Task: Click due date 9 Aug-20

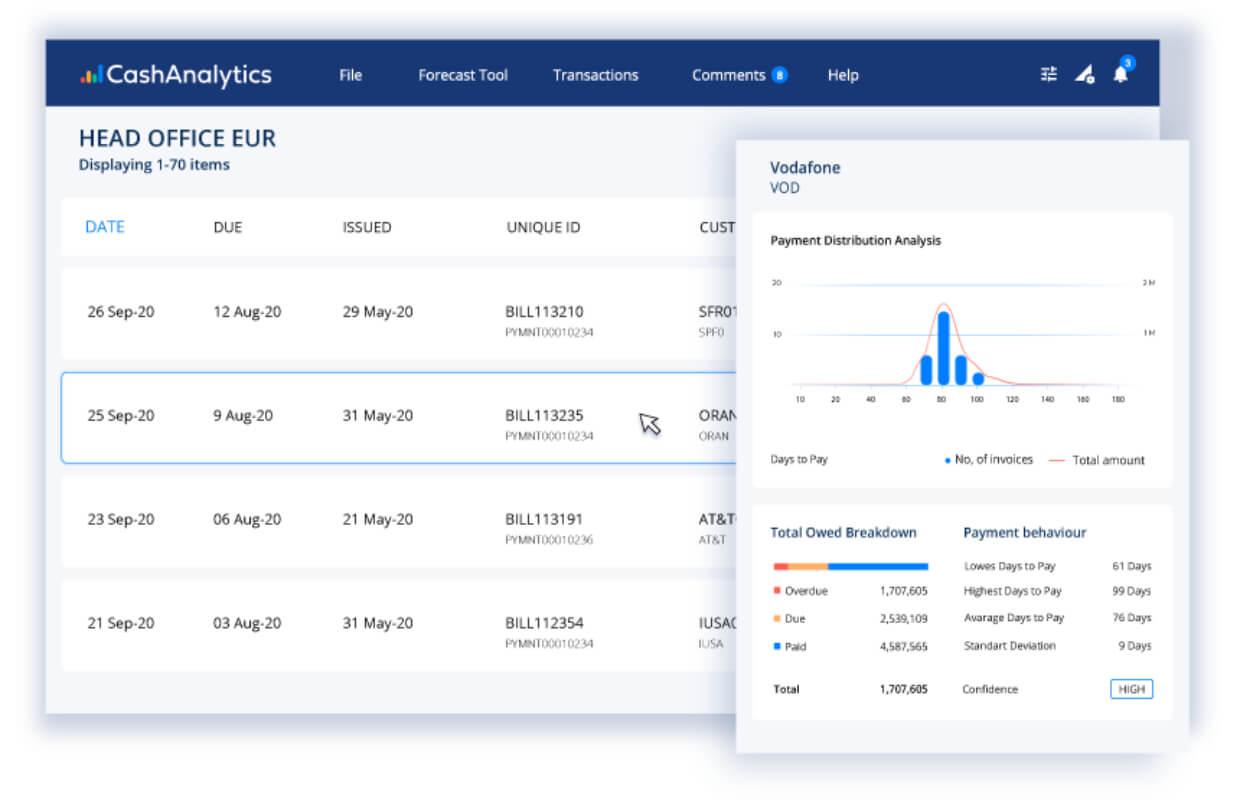Action: (x=243, y=416)
